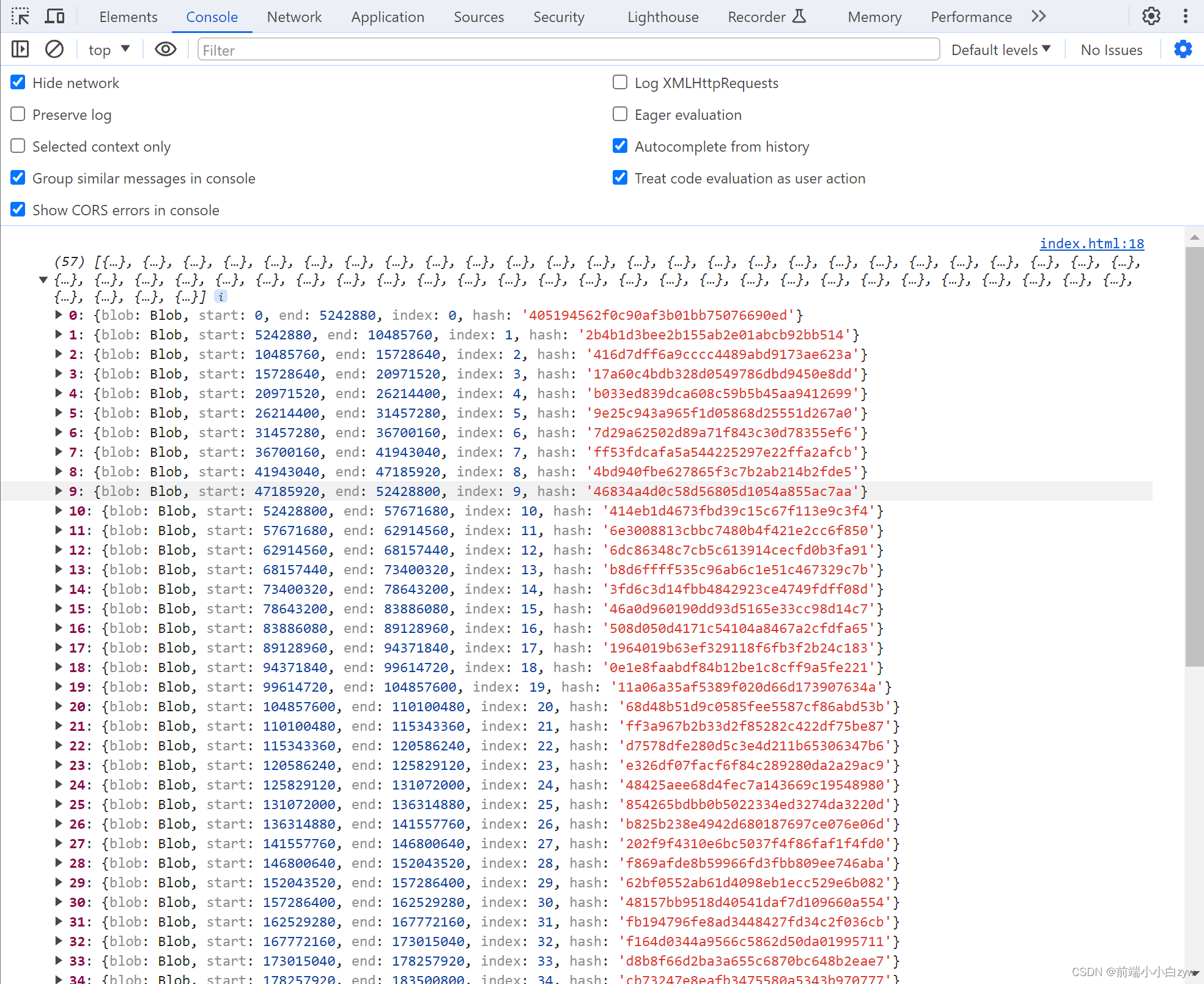Click the info badge beside the array

[221, 297]
